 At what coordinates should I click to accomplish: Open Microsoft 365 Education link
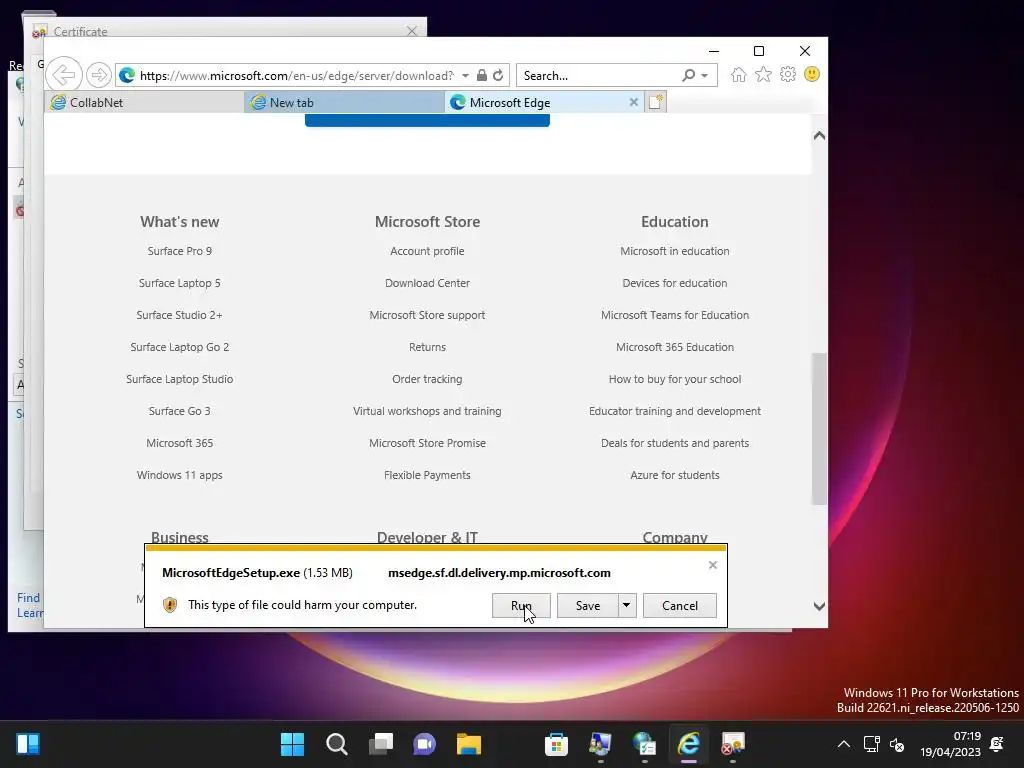pyautogui.click(x=675, y=347)
